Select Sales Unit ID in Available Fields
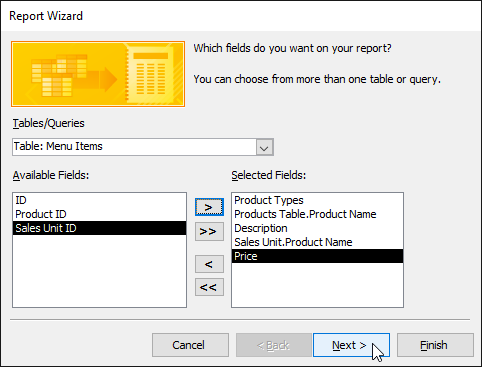 click(99, 228)
